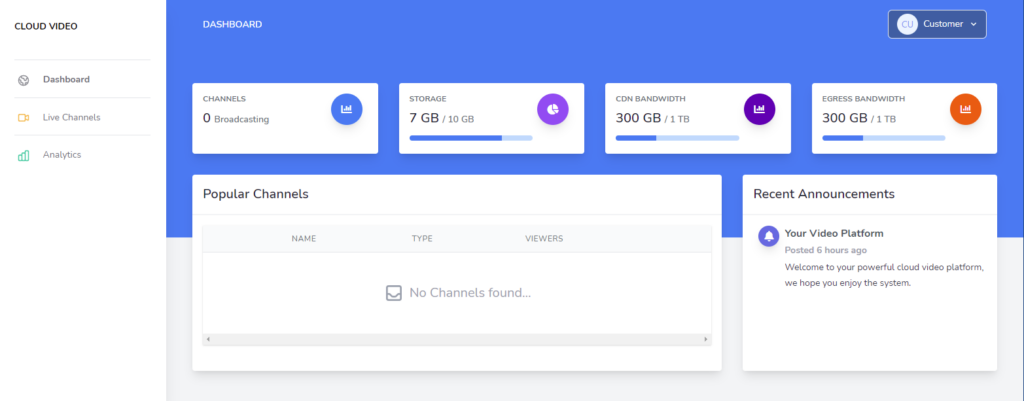Click the Popular Channels heading
Screen dimensions: 1024x401
point(256,194)
